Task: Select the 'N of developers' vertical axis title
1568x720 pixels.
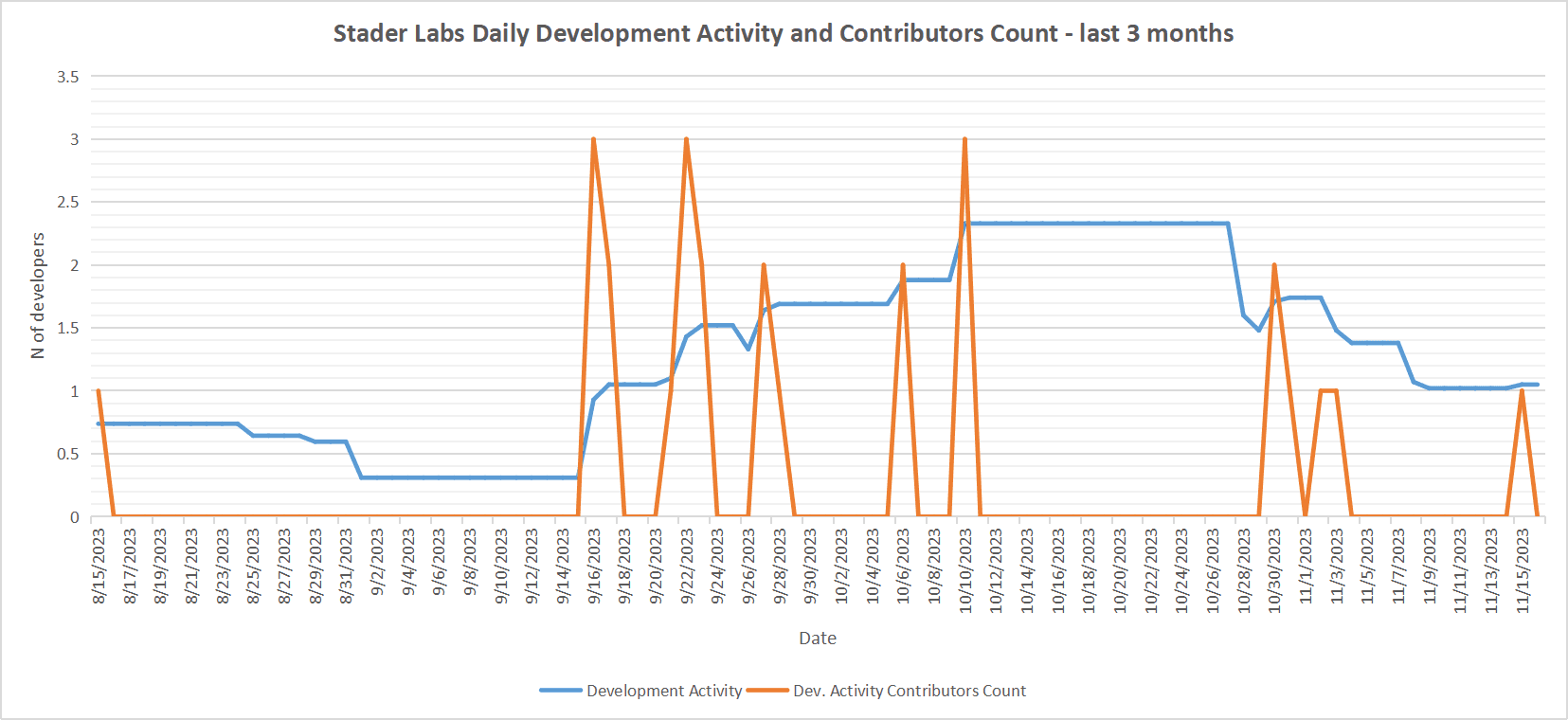Action: click(x=38, y=296)
